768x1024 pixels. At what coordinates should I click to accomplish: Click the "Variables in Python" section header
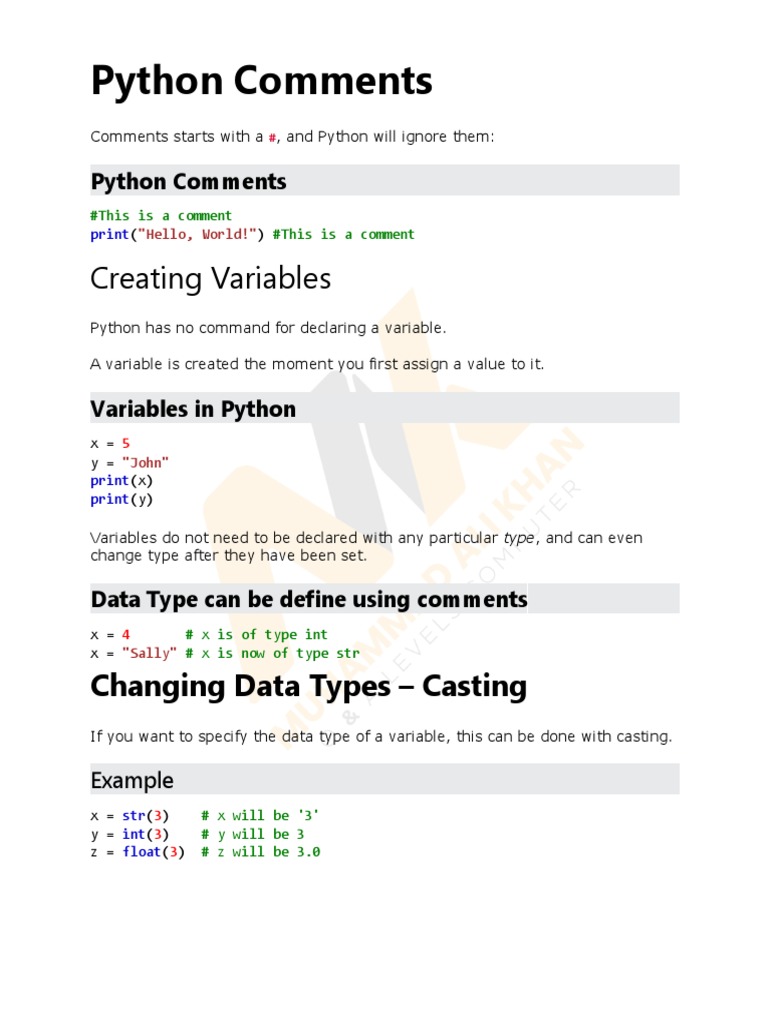click(x=193, y=409)
